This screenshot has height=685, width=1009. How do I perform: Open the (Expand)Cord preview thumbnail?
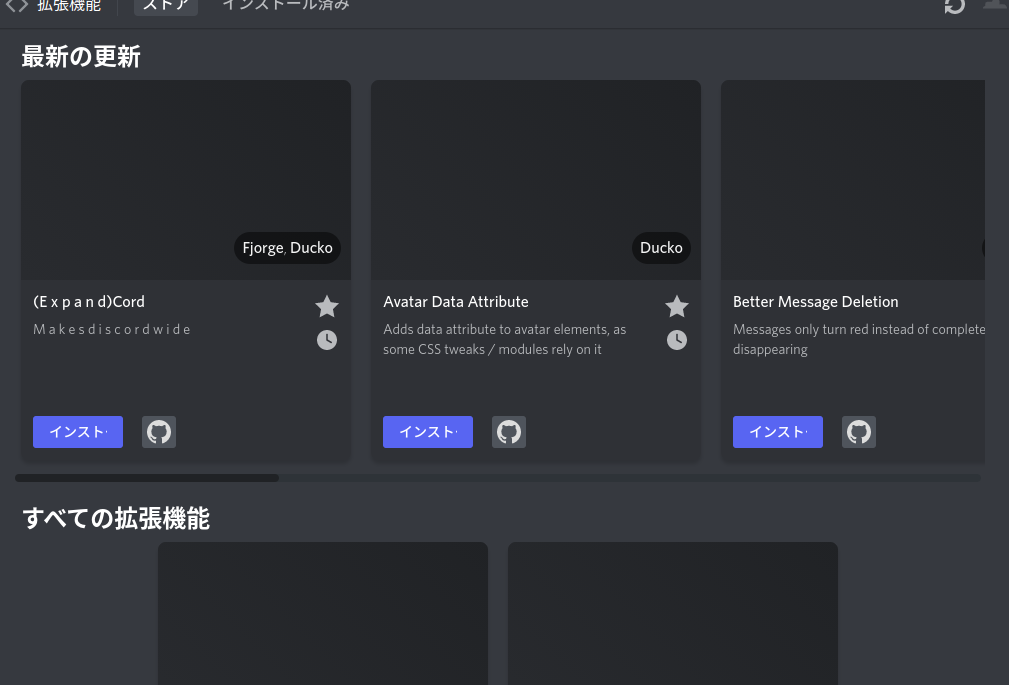click(186, 180)
